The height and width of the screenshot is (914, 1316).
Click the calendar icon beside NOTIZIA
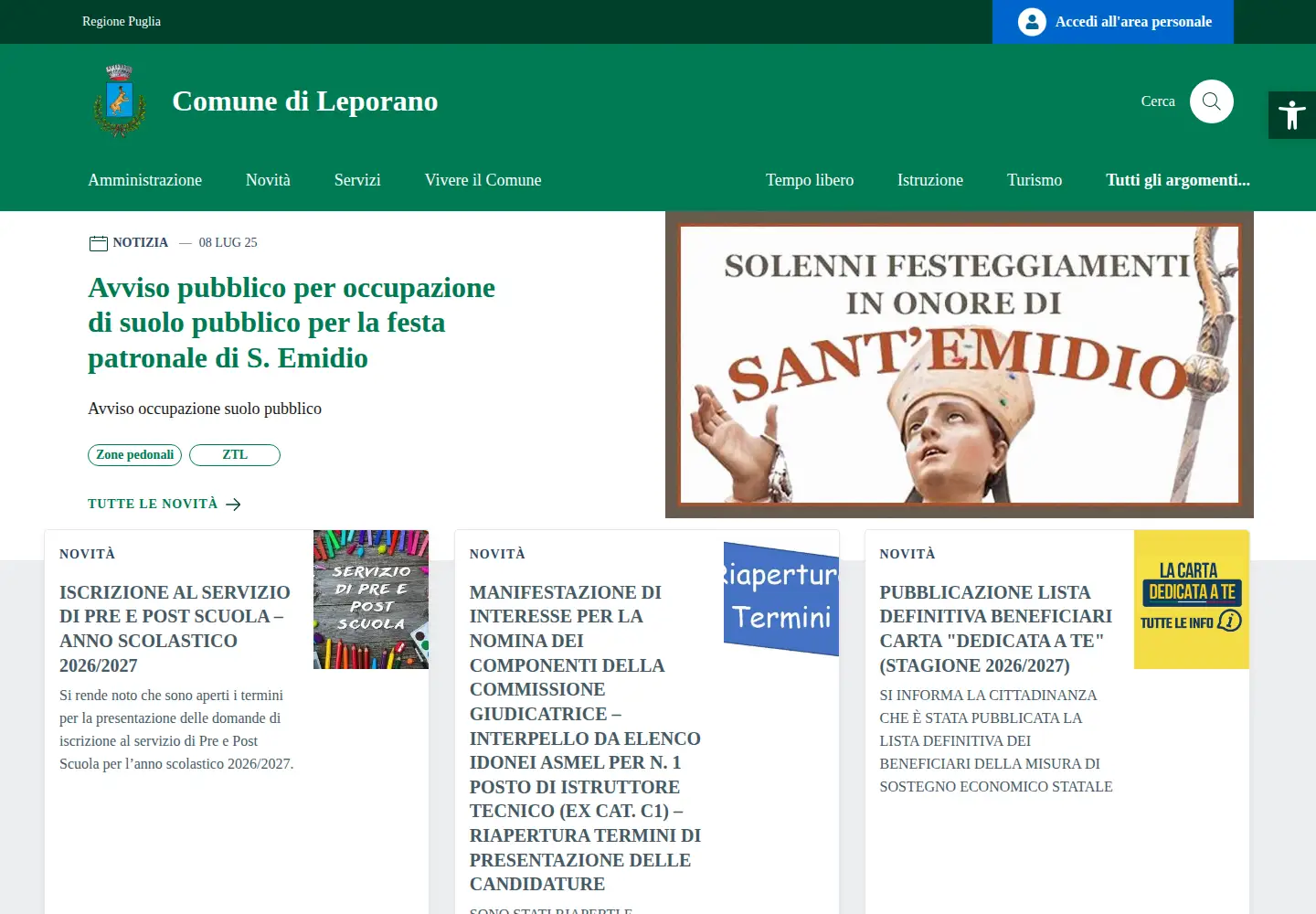click(x=99, y=243)
